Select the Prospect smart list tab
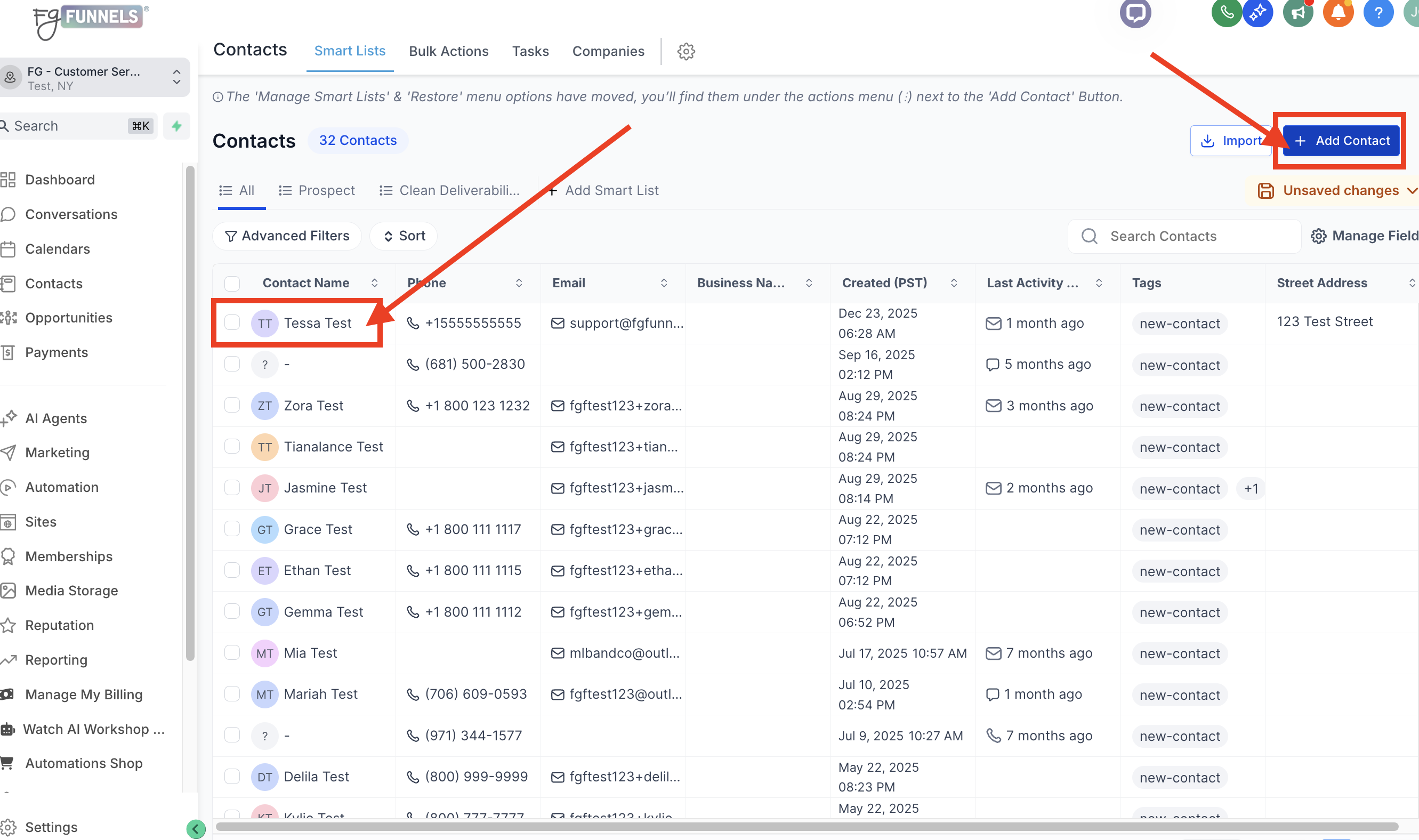1419x840 pixels. tap(317, 191)
